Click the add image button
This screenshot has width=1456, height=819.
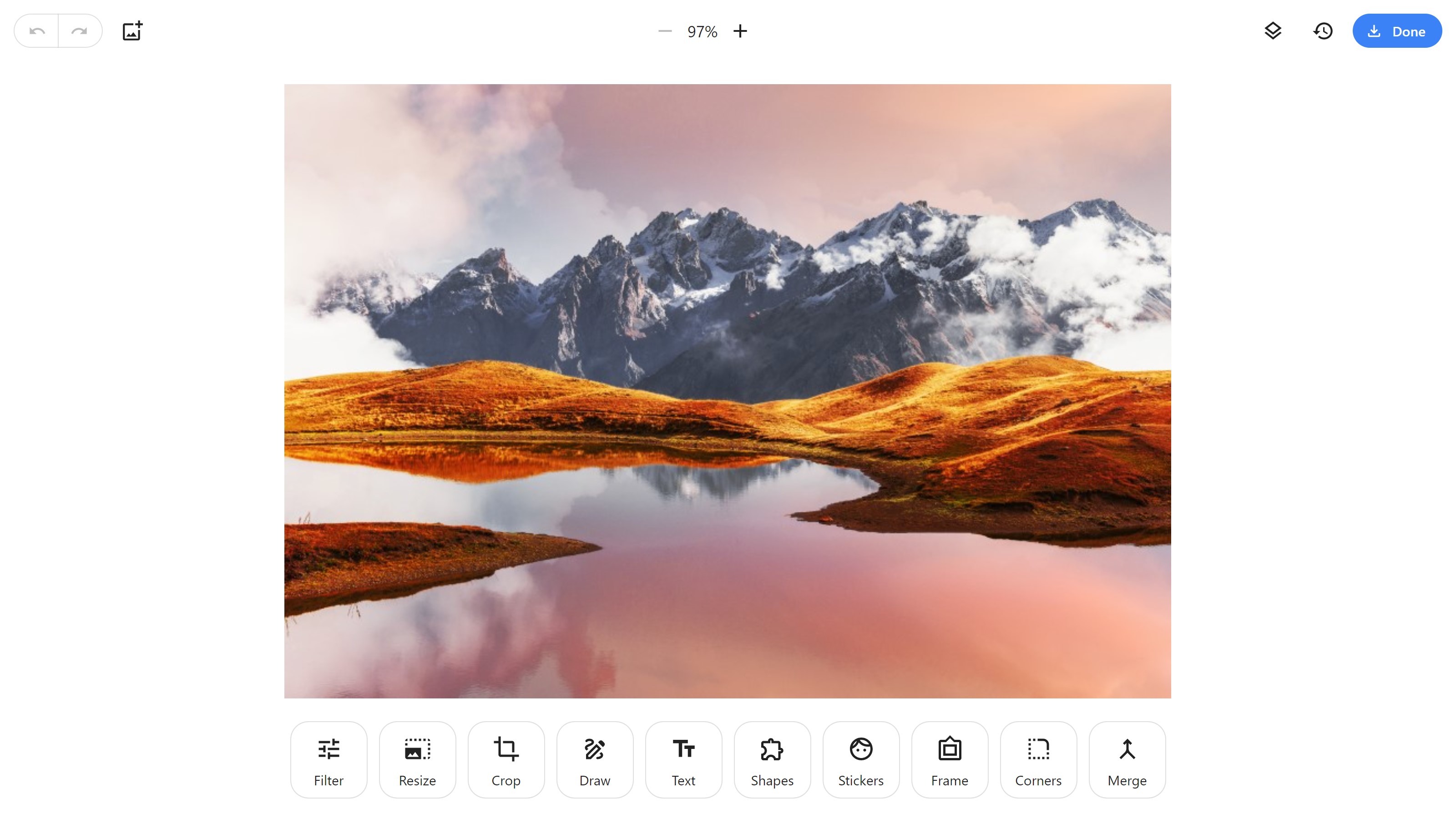click(x=131, y=31)
